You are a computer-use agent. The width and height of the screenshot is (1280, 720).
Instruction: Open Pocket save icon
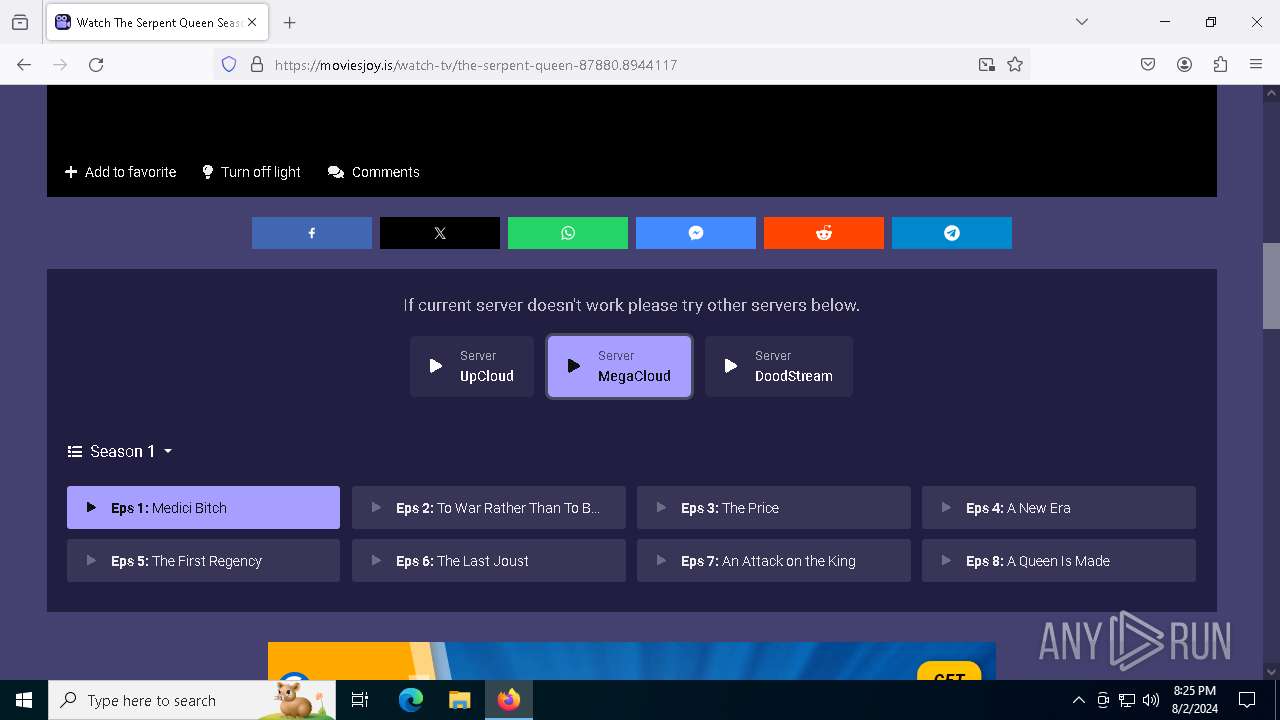click(1148, 64)
